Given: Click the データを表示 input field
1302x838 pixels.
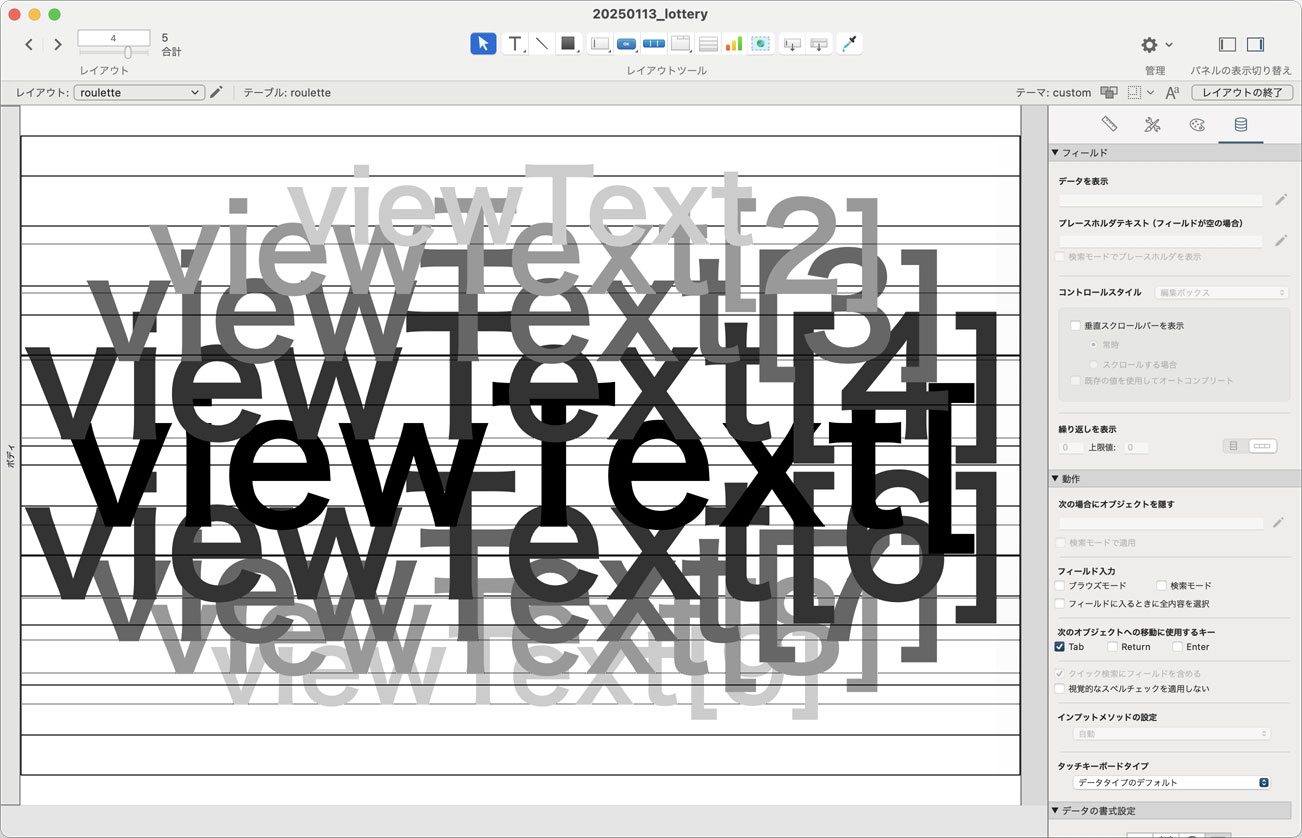Looking at the screenshot, I should click(1161, 200).
